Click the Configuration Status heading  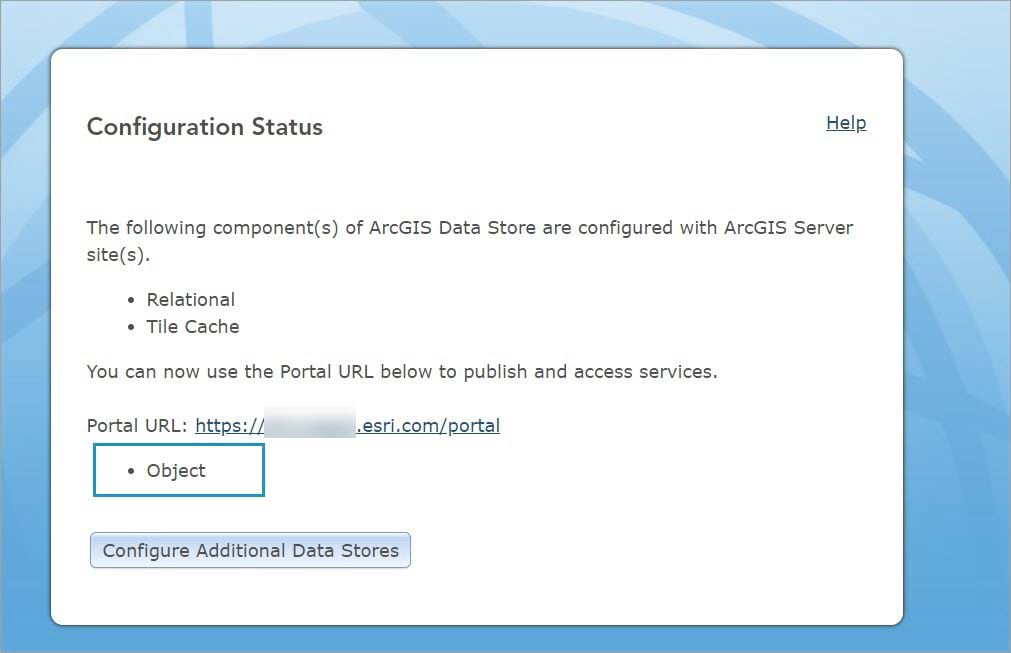tap(205, 127)
